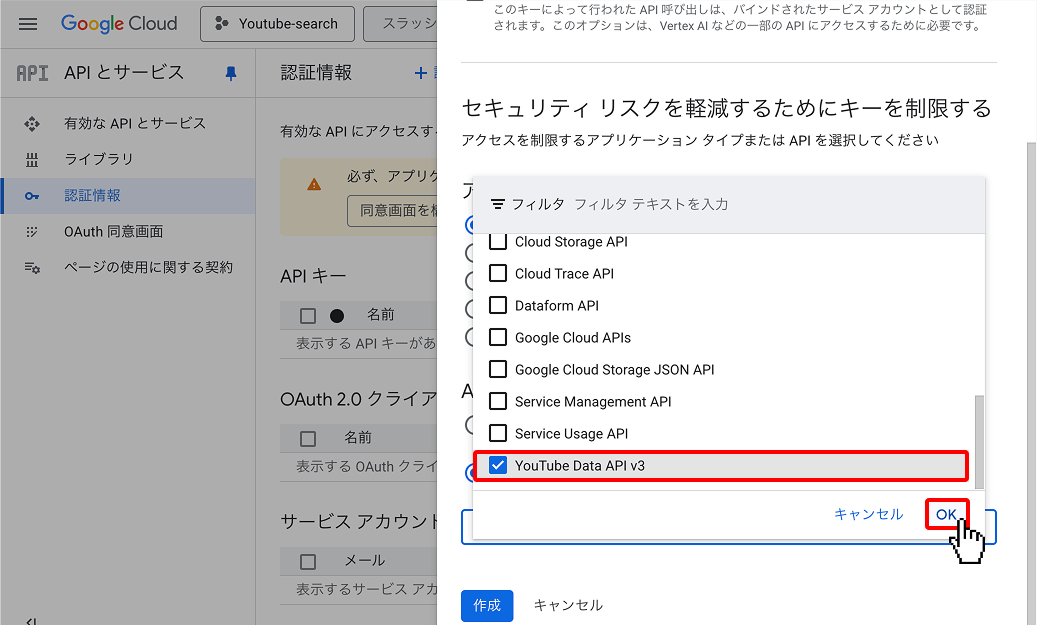The height and width of the screenshot is (625, 1037).
Task: Pin the API とサービス section
Action: click(x=231, y=73)
